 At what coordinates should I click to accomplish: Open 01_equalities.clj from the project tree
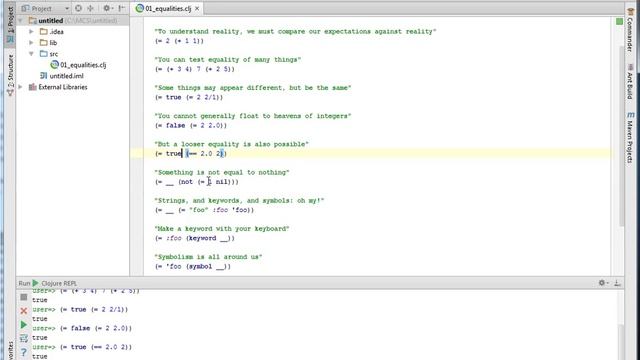click(78, 65)
